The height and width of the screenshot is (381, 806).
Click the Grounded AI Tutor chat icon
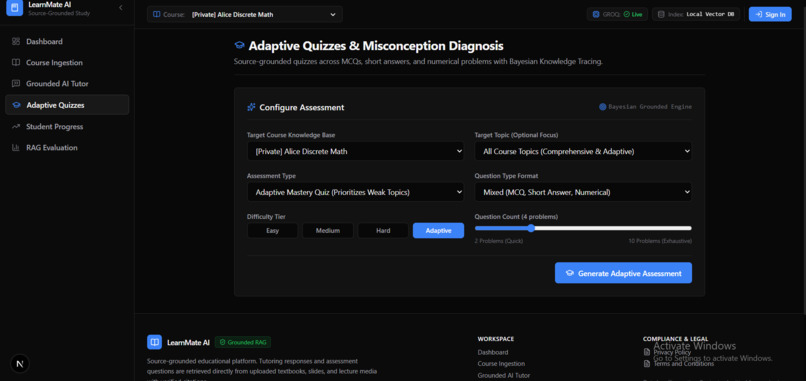click(x=16, y=84)
